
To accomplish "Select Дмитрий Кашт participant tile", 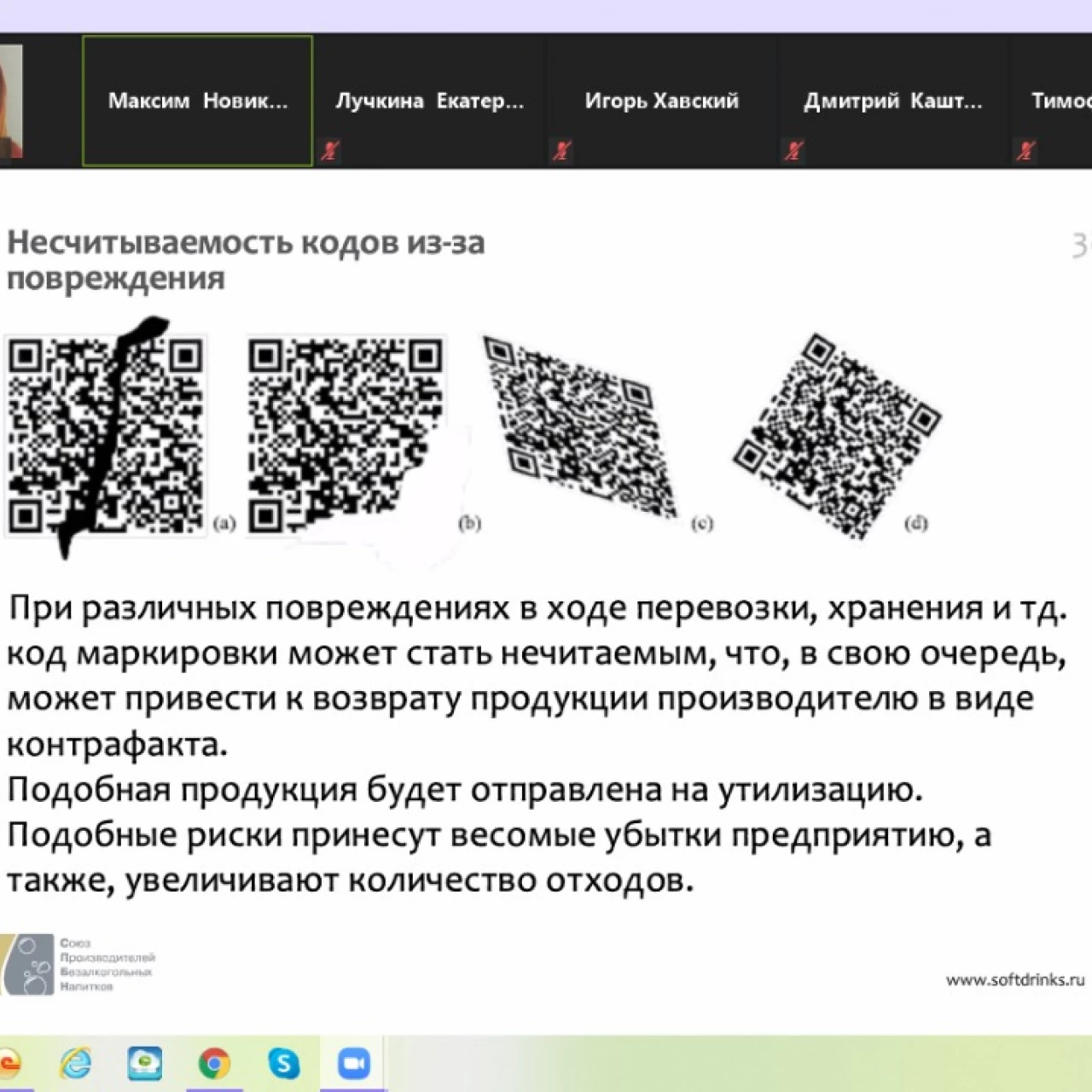I will [893, 101].
